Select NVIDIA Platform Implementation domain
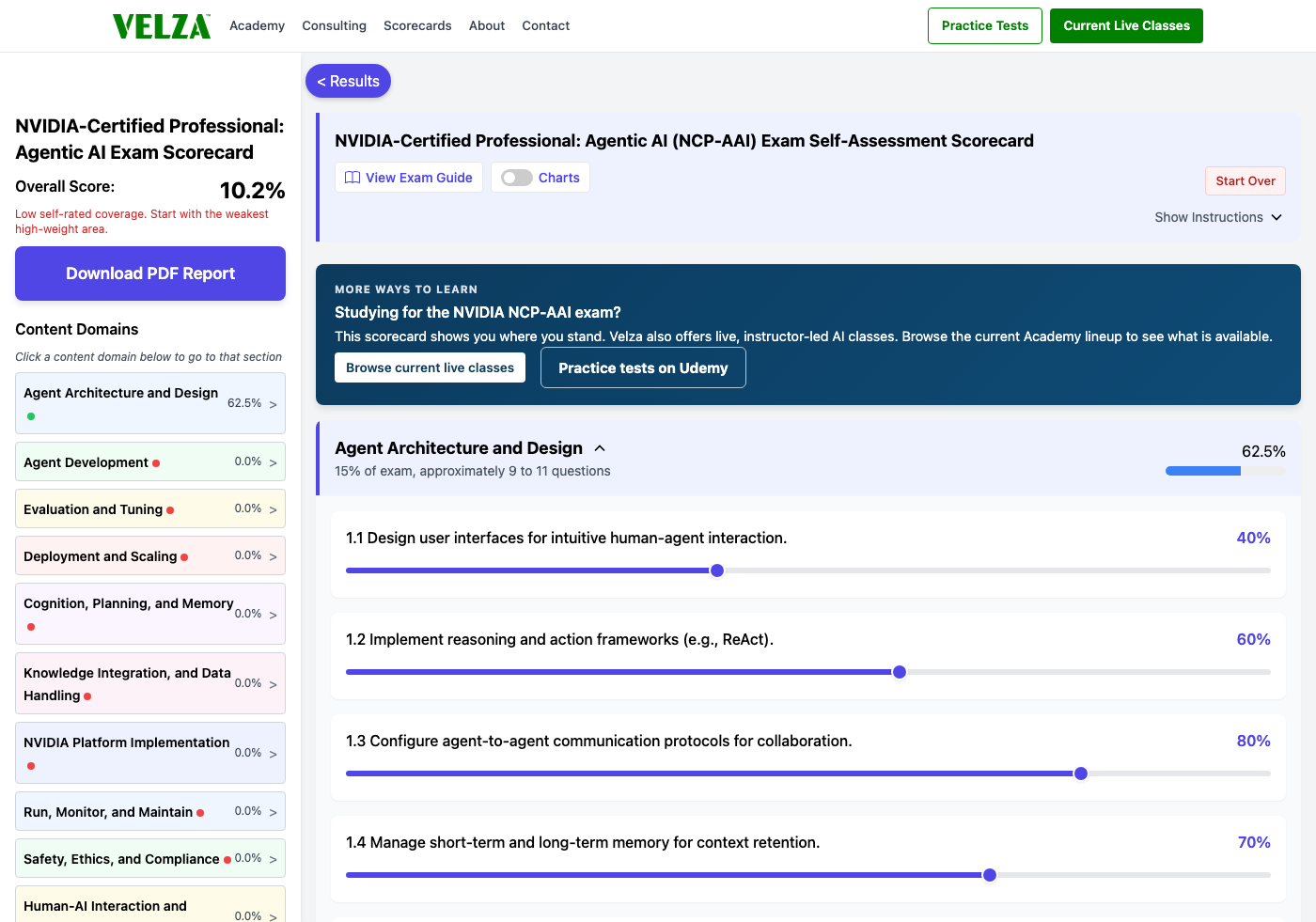1316x922 pixels. [x=150, y=753]
